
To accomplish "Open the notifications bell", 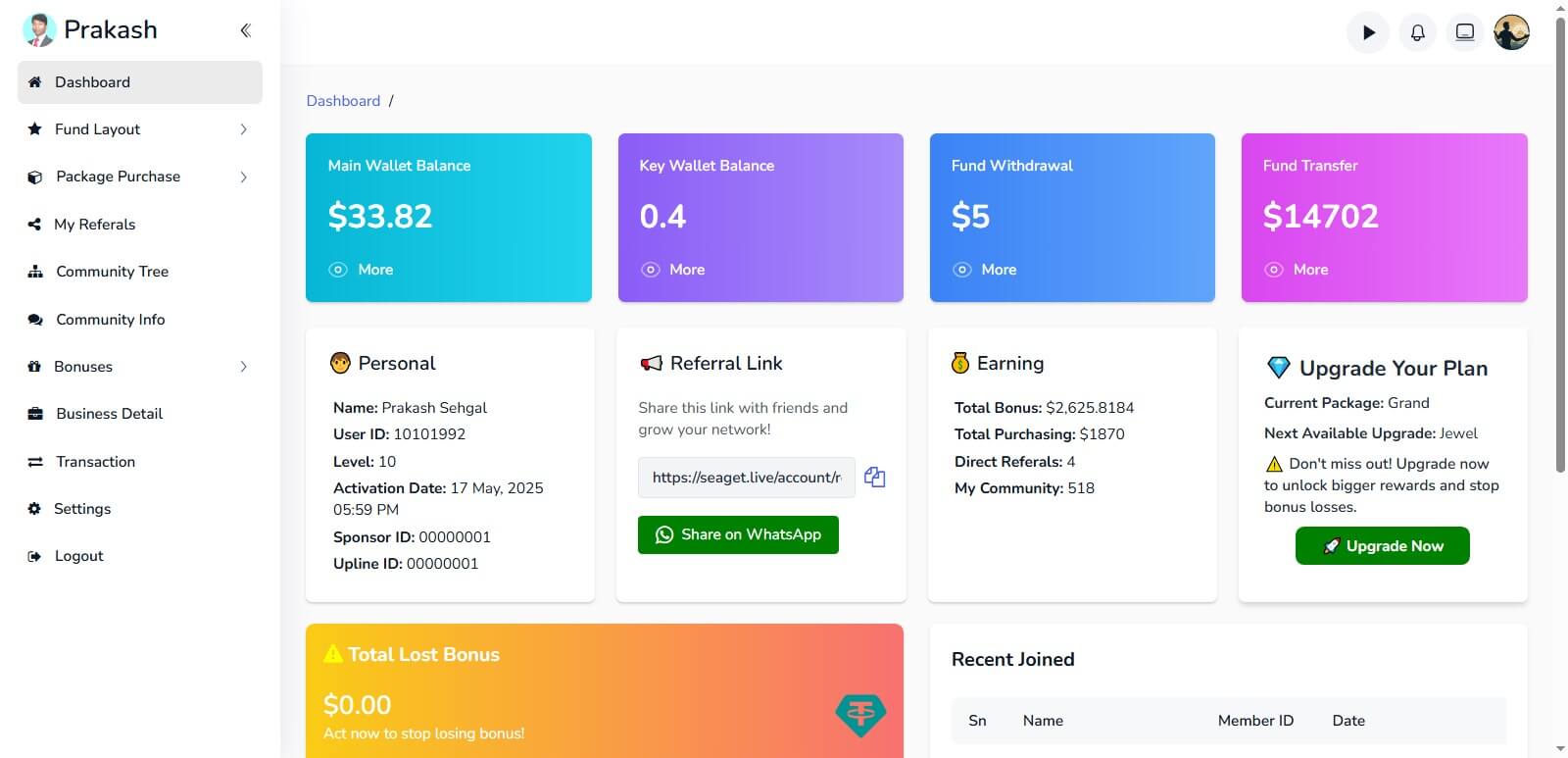I will click(1417, 32).
